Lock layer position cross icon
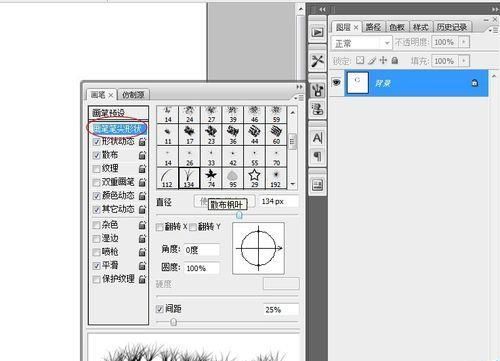The image size is (500, 361). [x=383, y=60]
